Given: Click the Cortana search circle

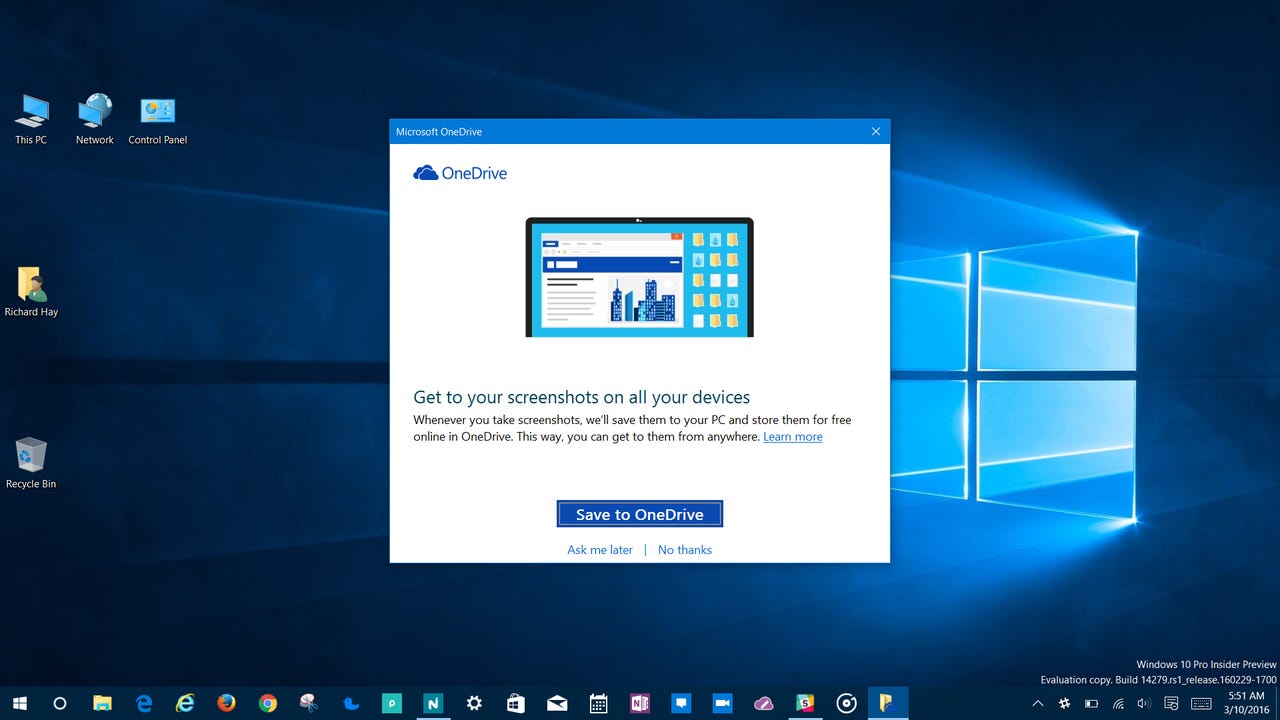Looking at the screenshot, I should (x=60, y=703).
